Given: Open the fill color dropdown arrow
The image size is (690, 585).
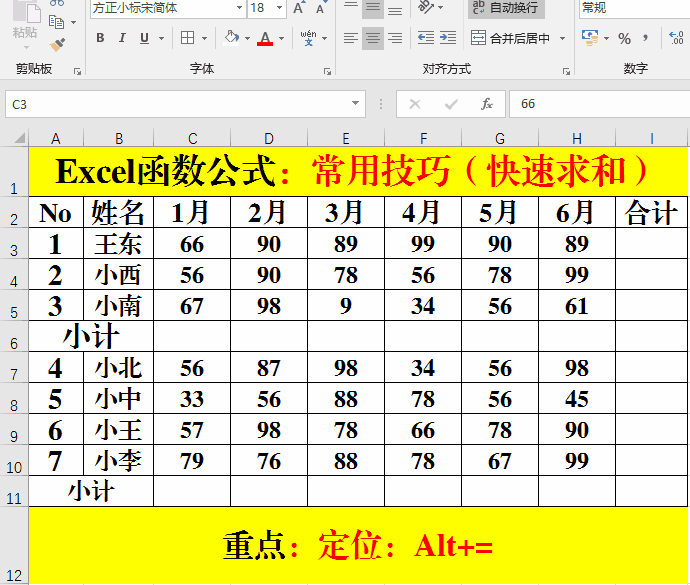Looking at the screenshot, I should coord(247,38).
